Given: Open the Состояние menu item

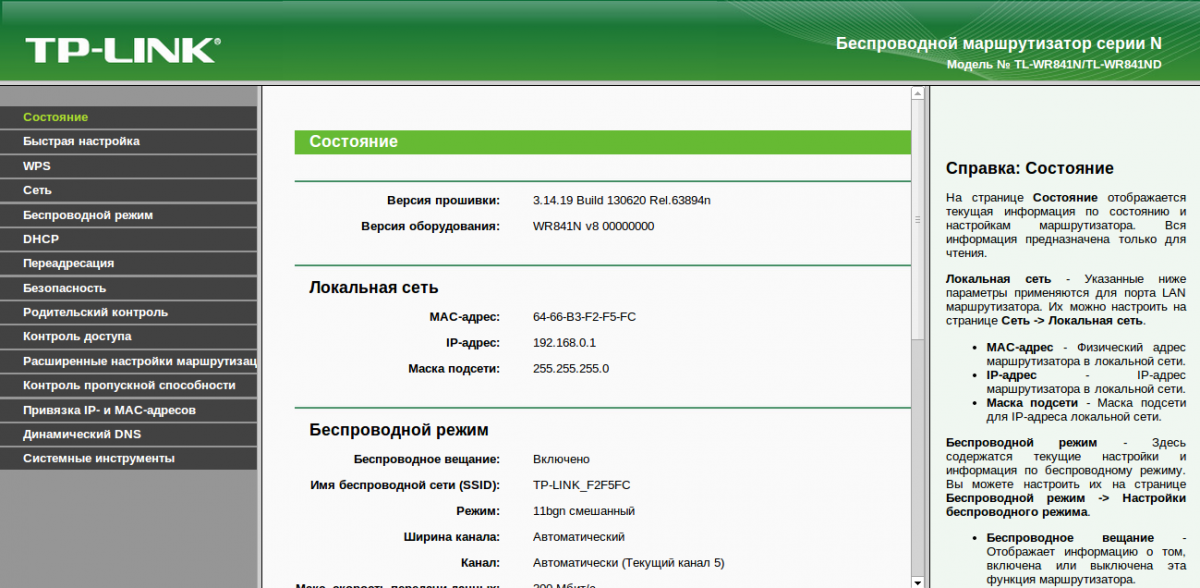Looking at the screenshot, I should [x=128, y=117].
